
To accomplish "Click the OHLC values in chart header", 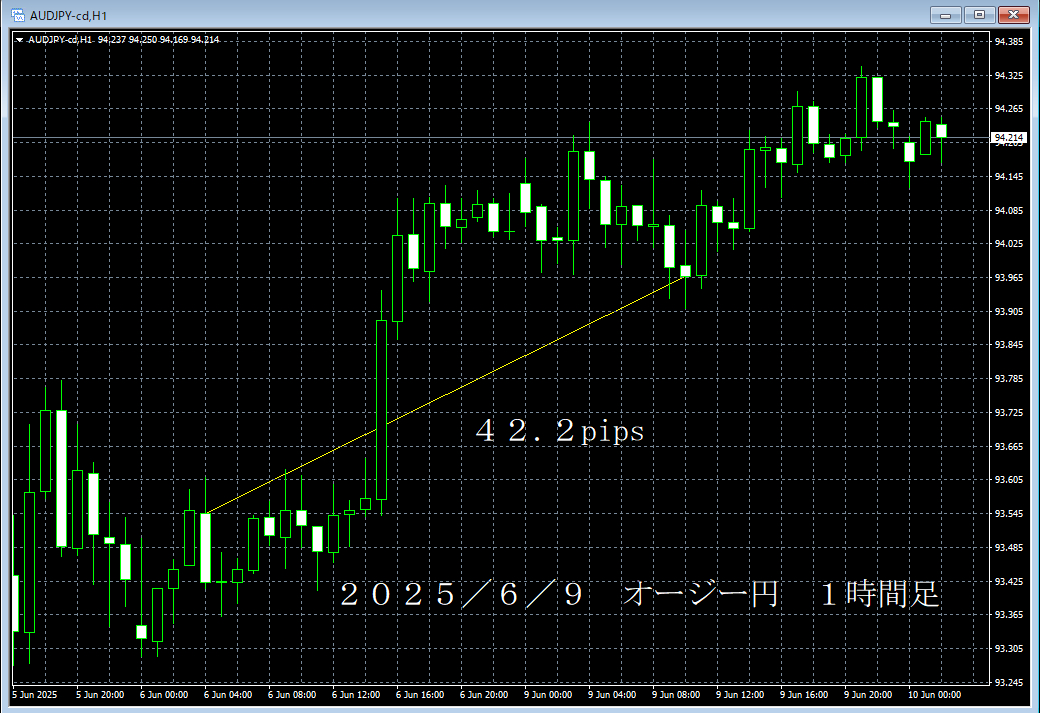I will (159, 40).
